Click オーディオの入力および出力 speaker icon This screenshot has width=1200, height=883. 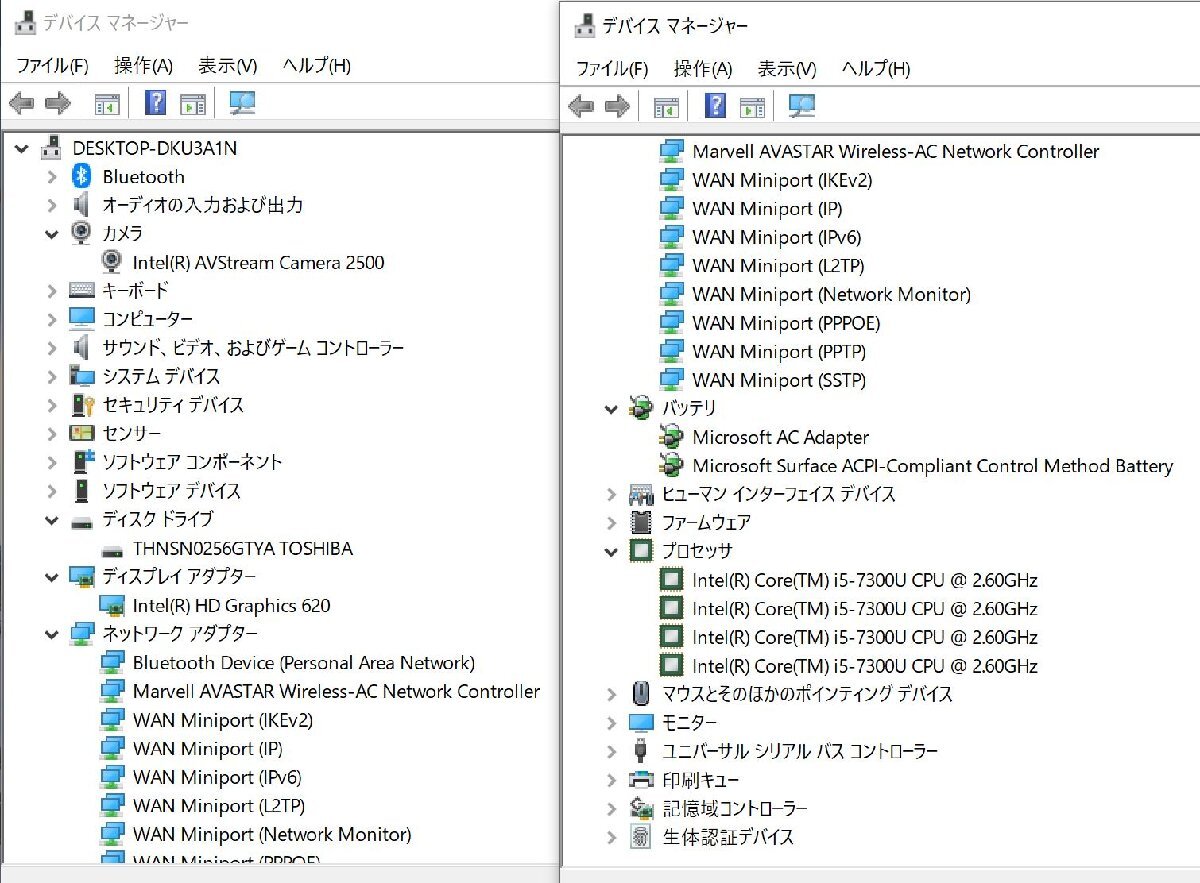click(x=82, y=205)
